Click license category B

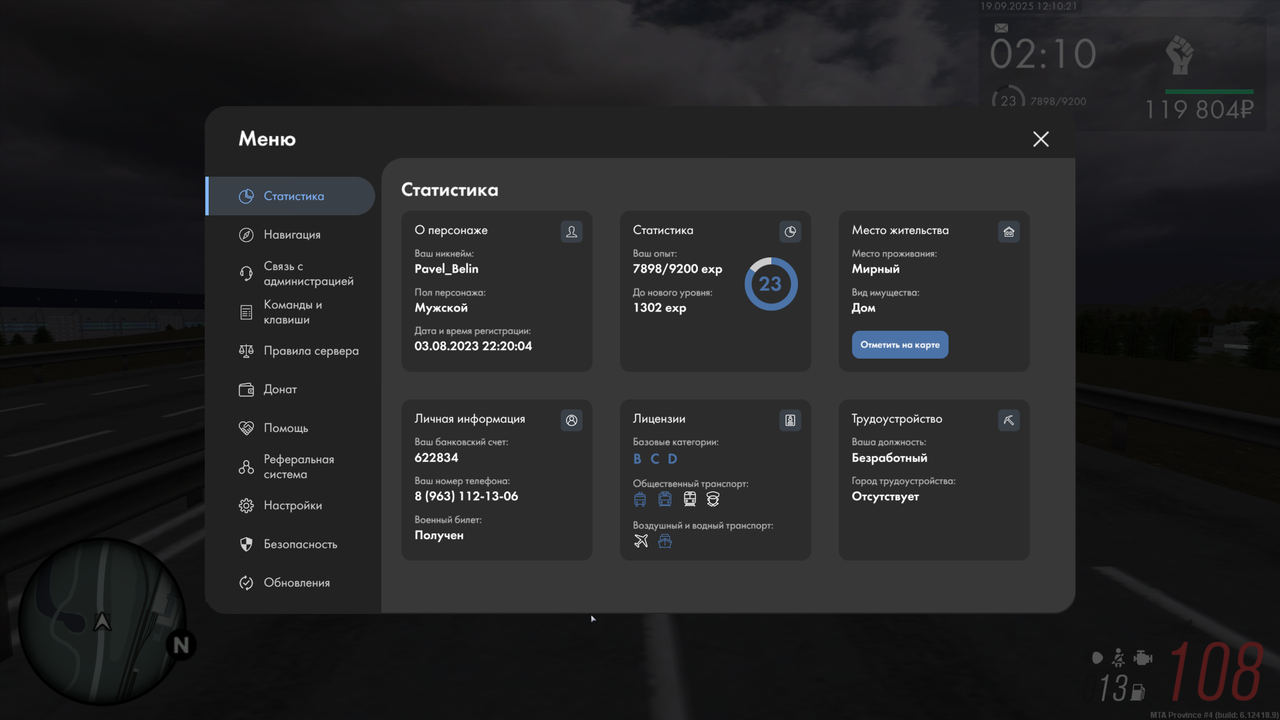(638, 459)
